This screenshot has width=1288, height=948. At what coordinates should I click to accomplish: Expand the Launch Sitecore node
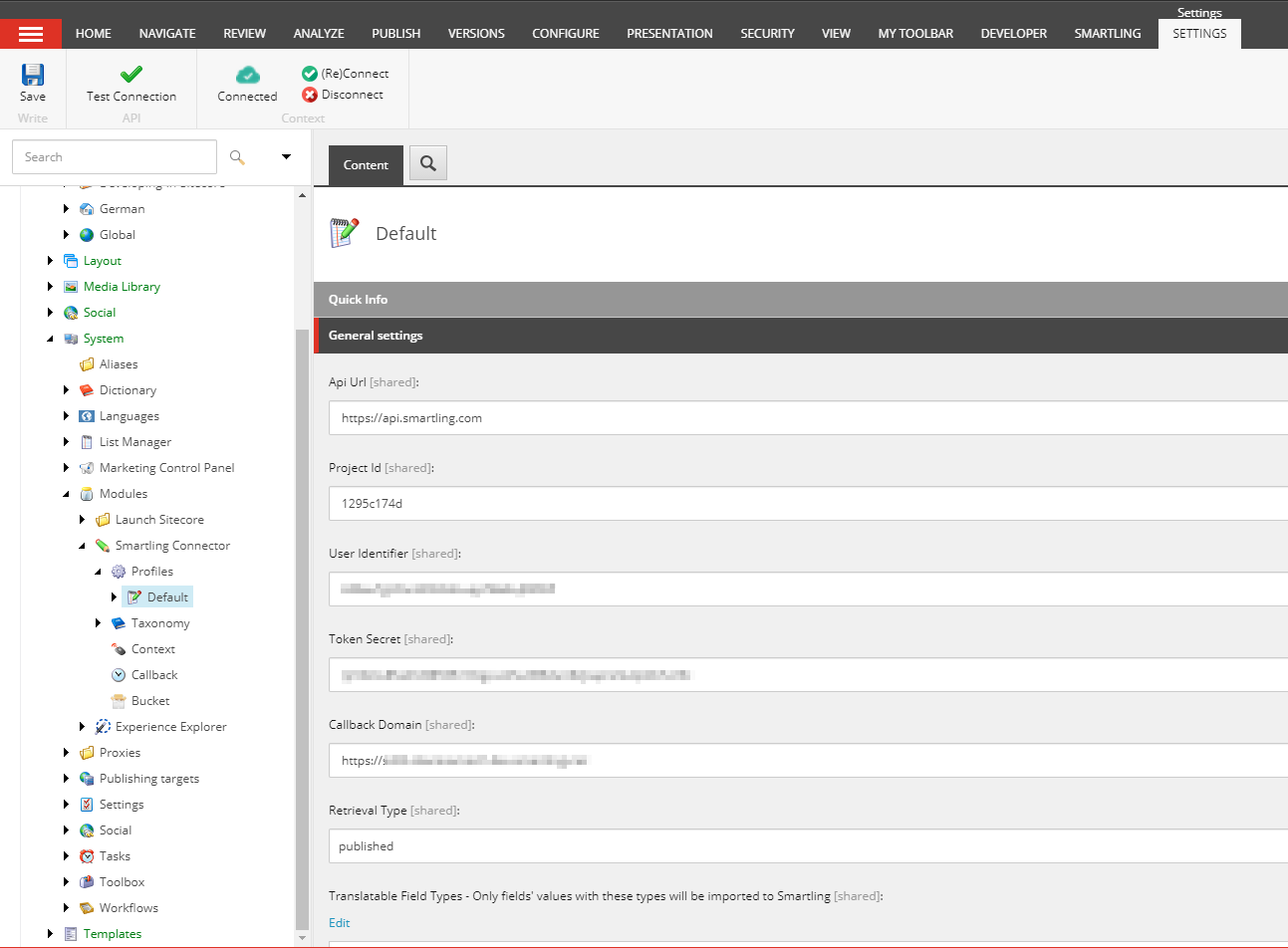(x=82, y=520)
